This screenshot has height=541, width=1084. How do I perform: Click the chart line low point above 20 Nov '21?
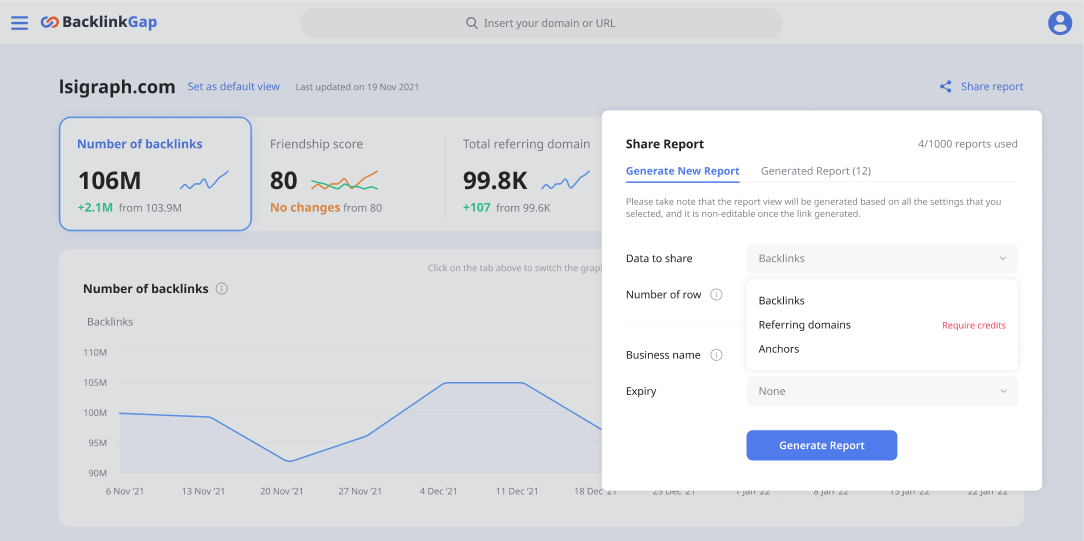point(289,461)
